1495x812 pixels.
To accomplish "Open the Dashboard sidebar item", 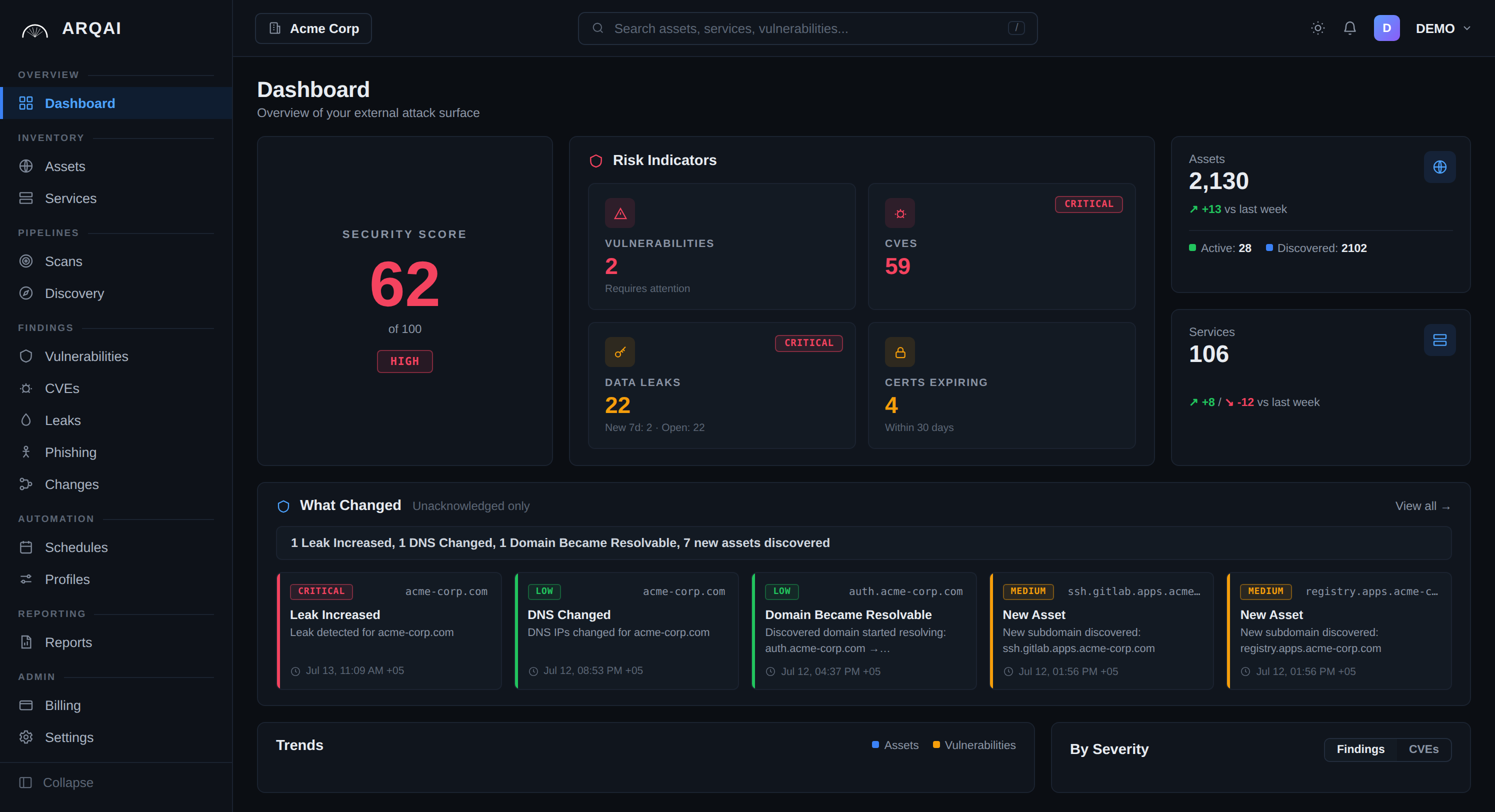I will click(x=116, y=103).
